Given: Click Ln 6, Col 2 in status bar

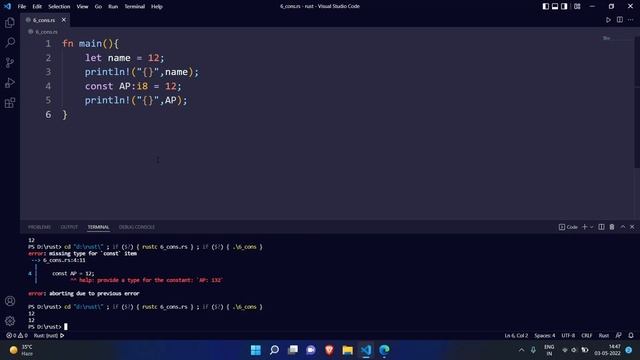Looking at the screenshot, I should point(516,336).
